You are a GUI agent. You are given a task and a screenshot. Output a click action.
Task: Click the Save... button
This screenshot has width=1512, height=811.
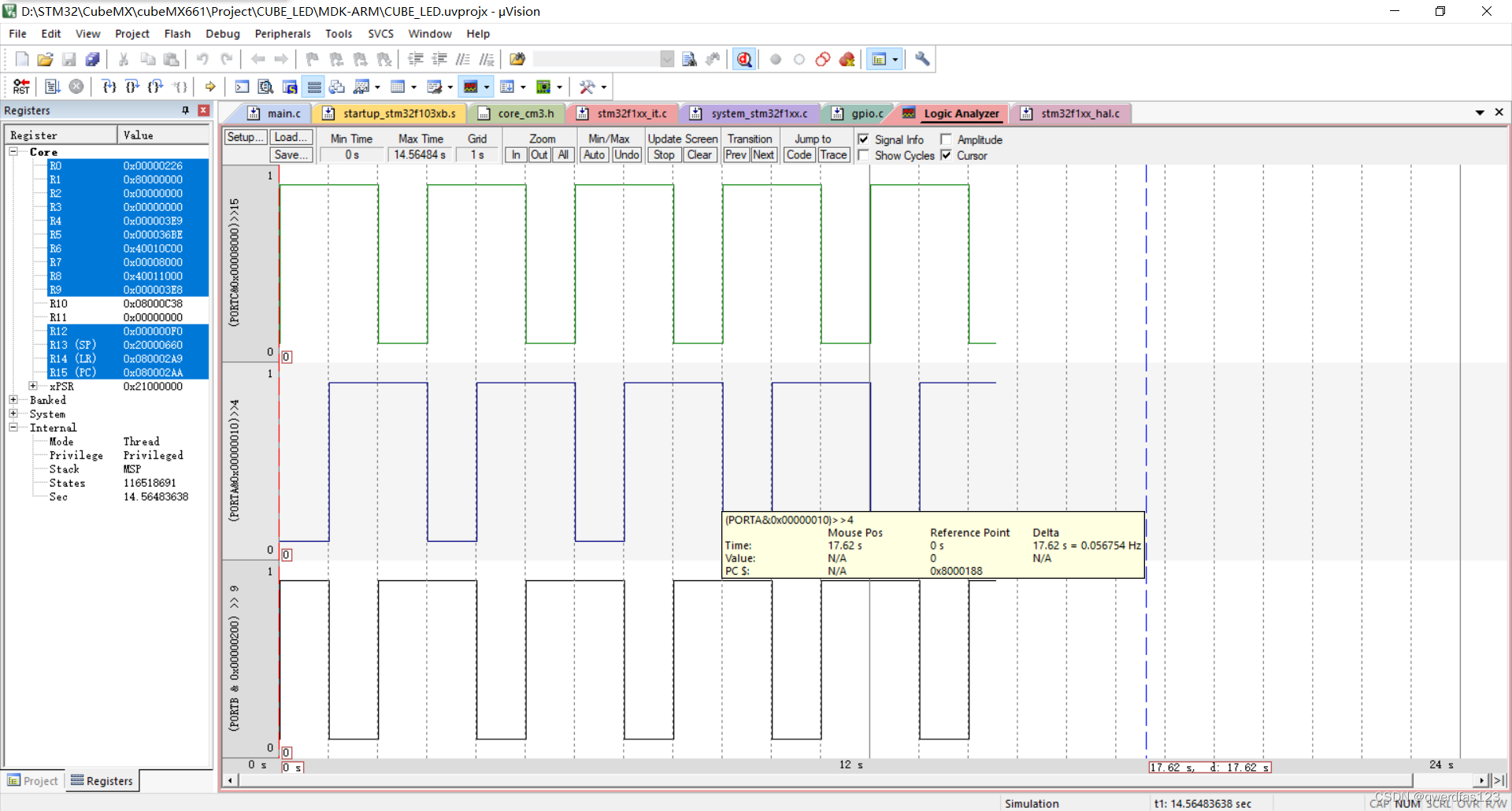[x=291, y=155]
